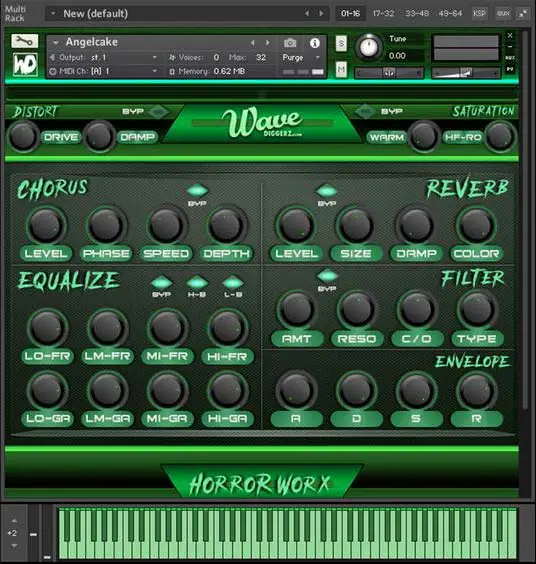Open instrument info with the i icon
This screenshot has height=564, width=536.
(315, 43)
